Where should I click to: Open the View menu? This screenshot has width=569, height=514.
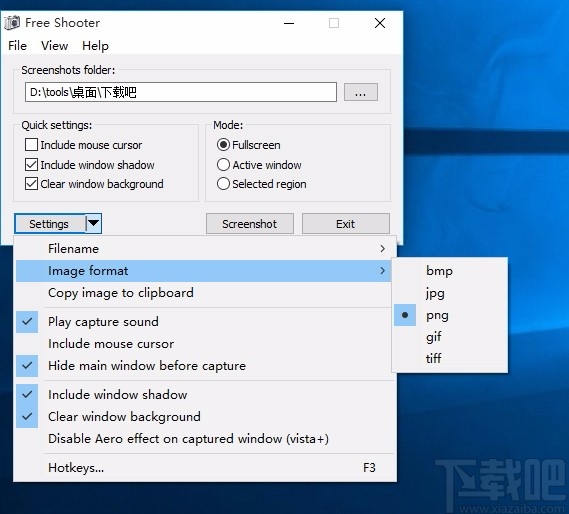click(x=54, y=46)
